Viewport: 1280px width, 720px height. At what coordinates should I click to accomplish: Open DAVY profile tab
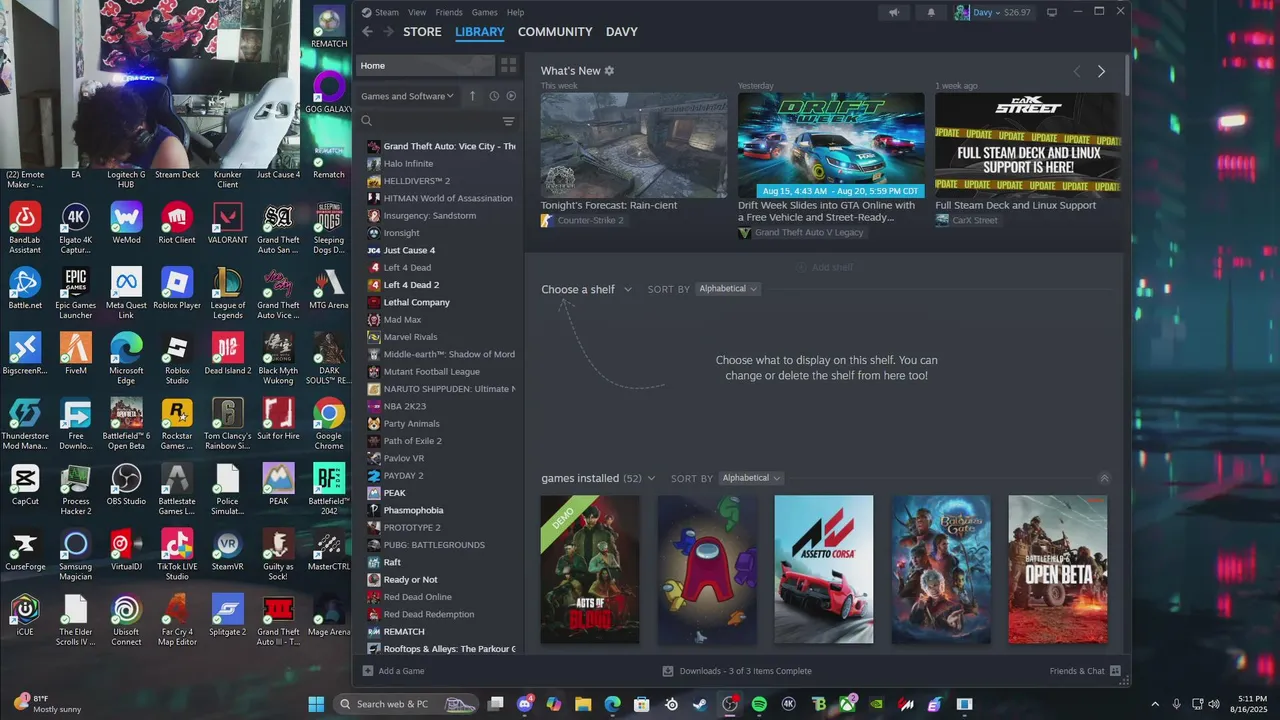click(x=622, y=32)
